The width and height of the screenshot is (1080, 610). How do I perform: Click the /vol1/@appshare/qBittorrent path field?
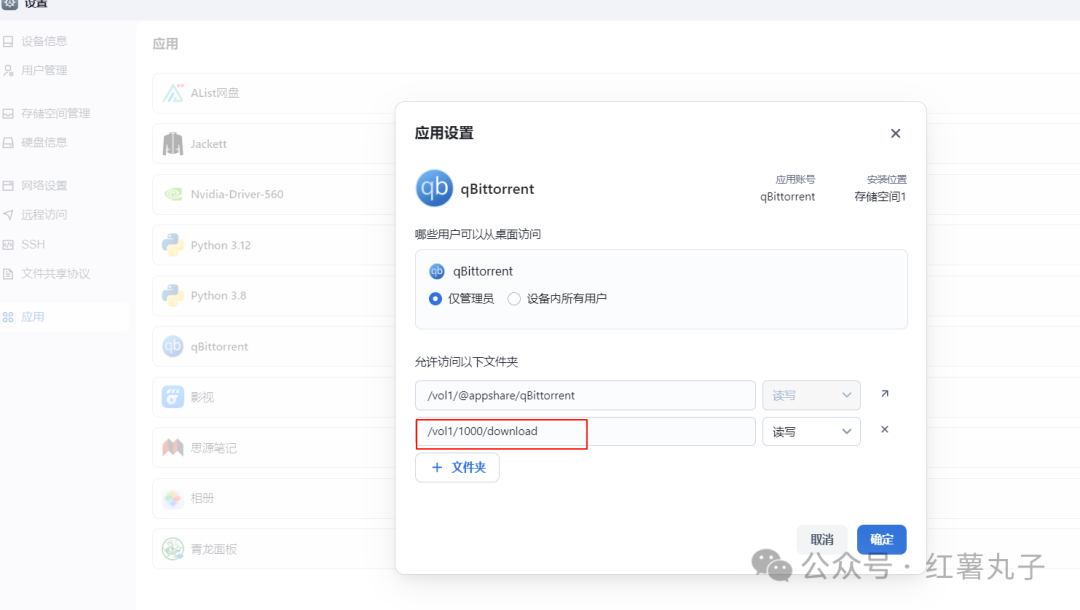(585, 395)
